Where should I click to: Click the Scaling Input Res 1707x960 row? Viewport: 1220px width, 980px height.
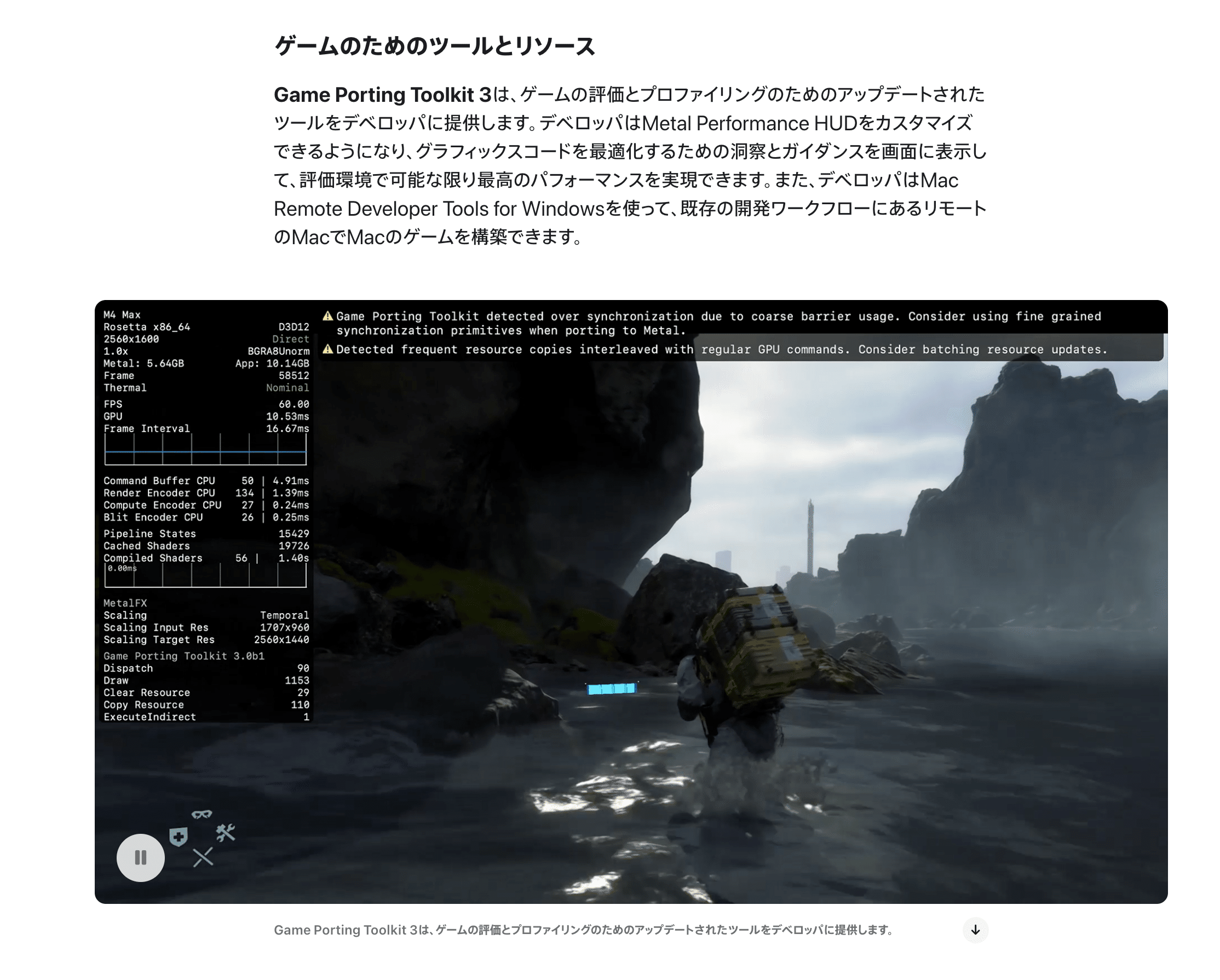pyautogui.click(x=206, y=627)
